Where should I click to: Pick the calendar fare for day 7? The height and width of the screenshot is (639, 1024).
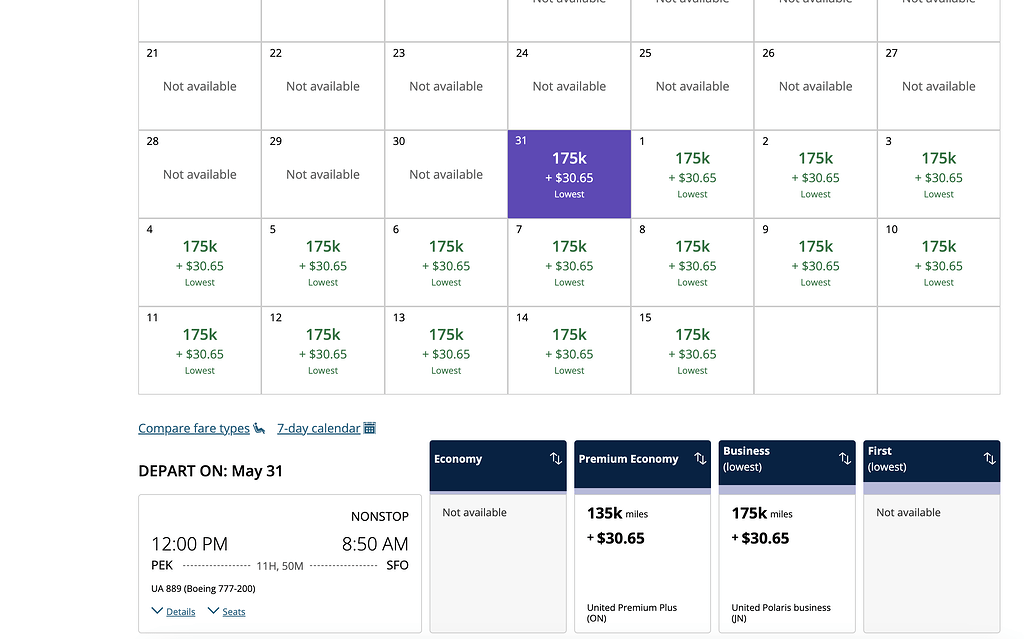[x=569, y=262]
